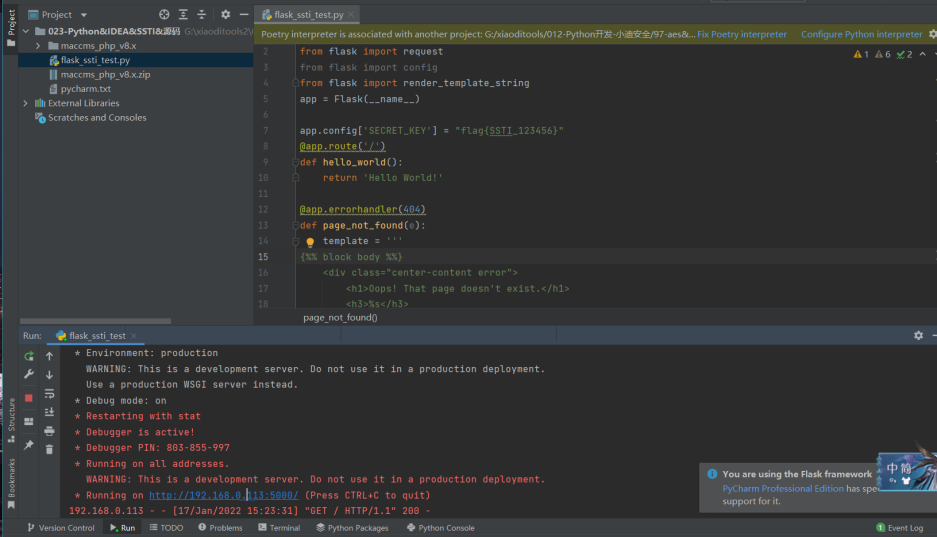Open the Project sidebar tool button

tap(11, 28)
